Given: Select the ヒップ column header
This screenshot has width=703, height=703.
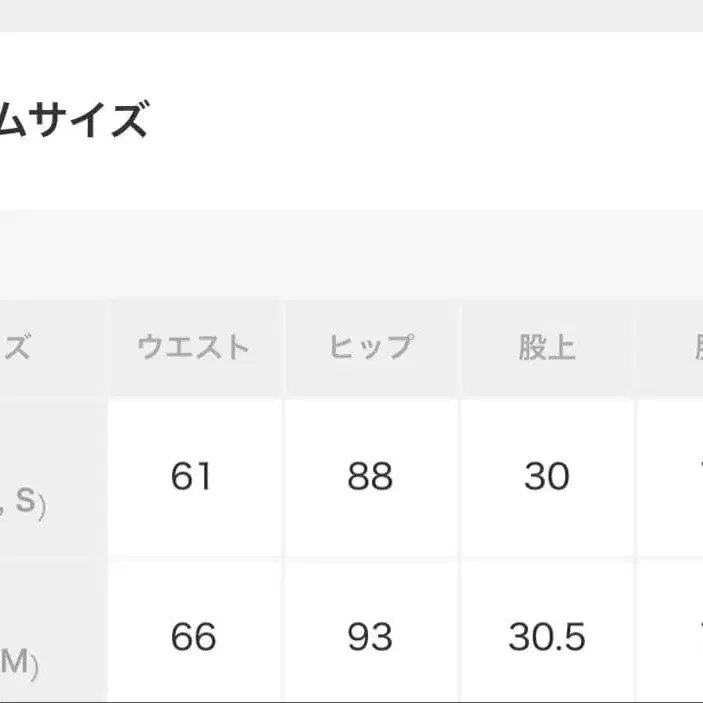Looking at the screenshot, I should (x=370, y=347).
